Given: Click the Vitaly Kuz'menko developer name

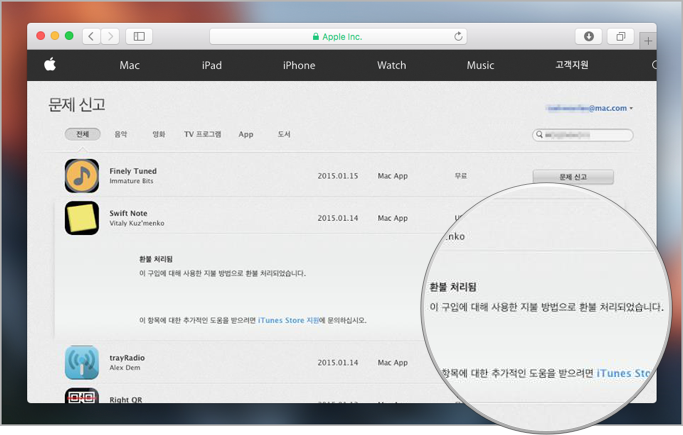Looking at the screenshot, I should pyautogui.click(x=137, y=223).
